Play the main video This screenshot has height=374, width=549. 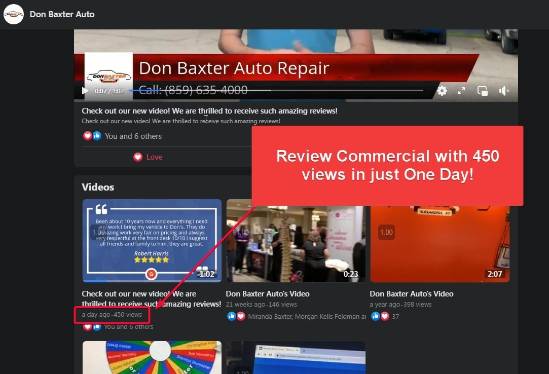(84, 91)
